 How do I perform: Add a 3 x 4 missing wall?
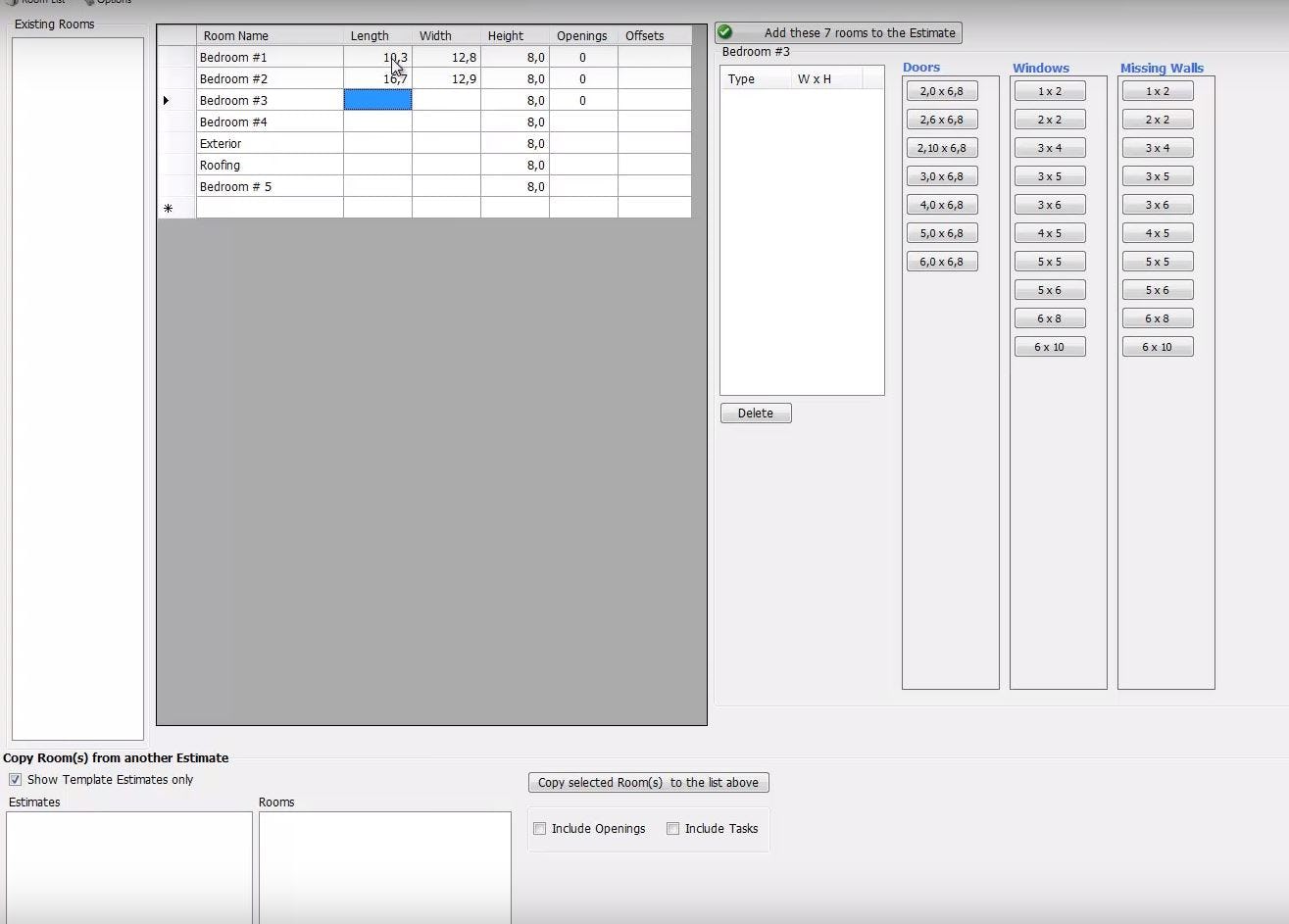[1157, 147]
